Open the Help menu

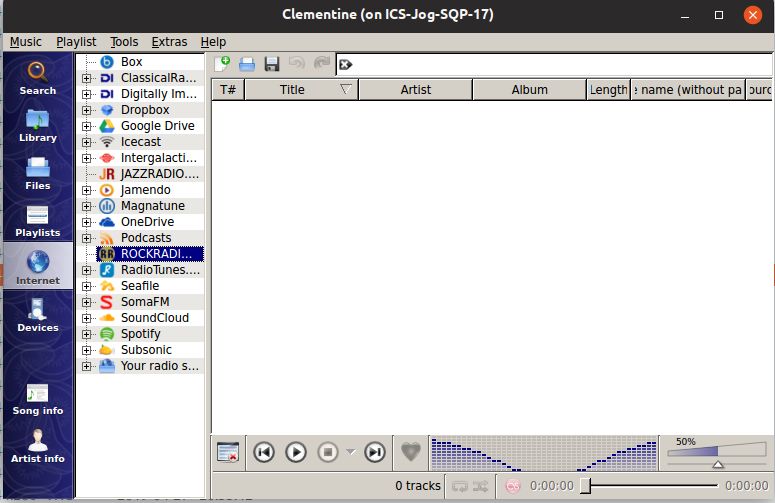(213, 42)
